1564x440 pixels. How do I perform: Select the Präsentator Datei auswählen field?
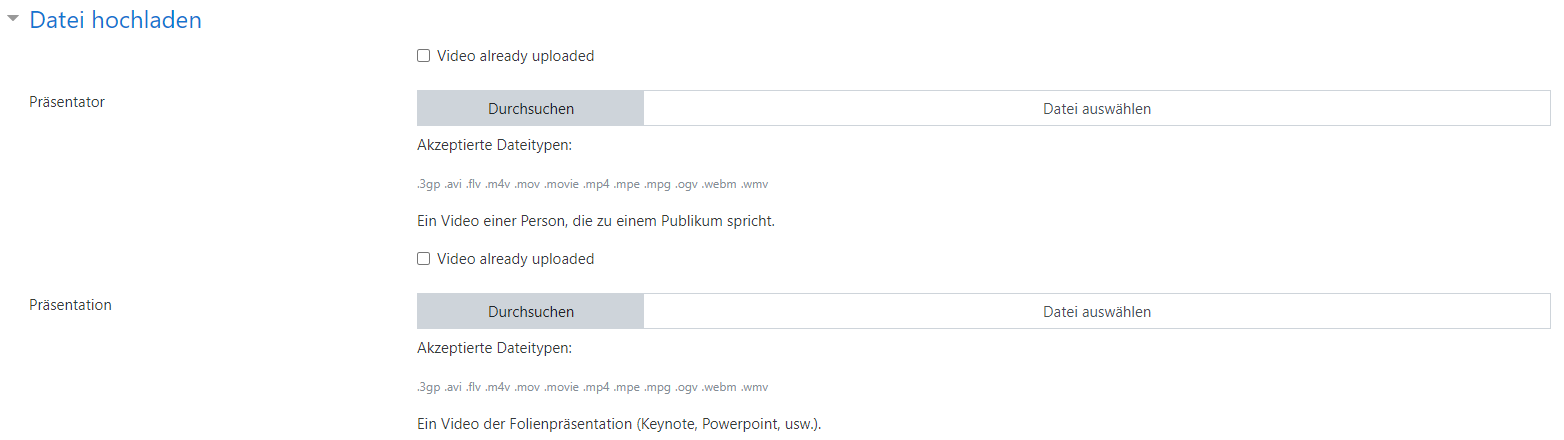click(x=1097, y=109)
